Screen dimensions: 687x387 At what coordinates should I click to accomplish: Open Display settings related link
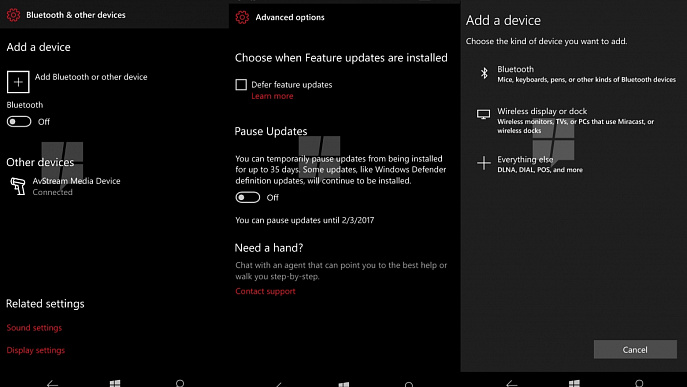[35, 350]
